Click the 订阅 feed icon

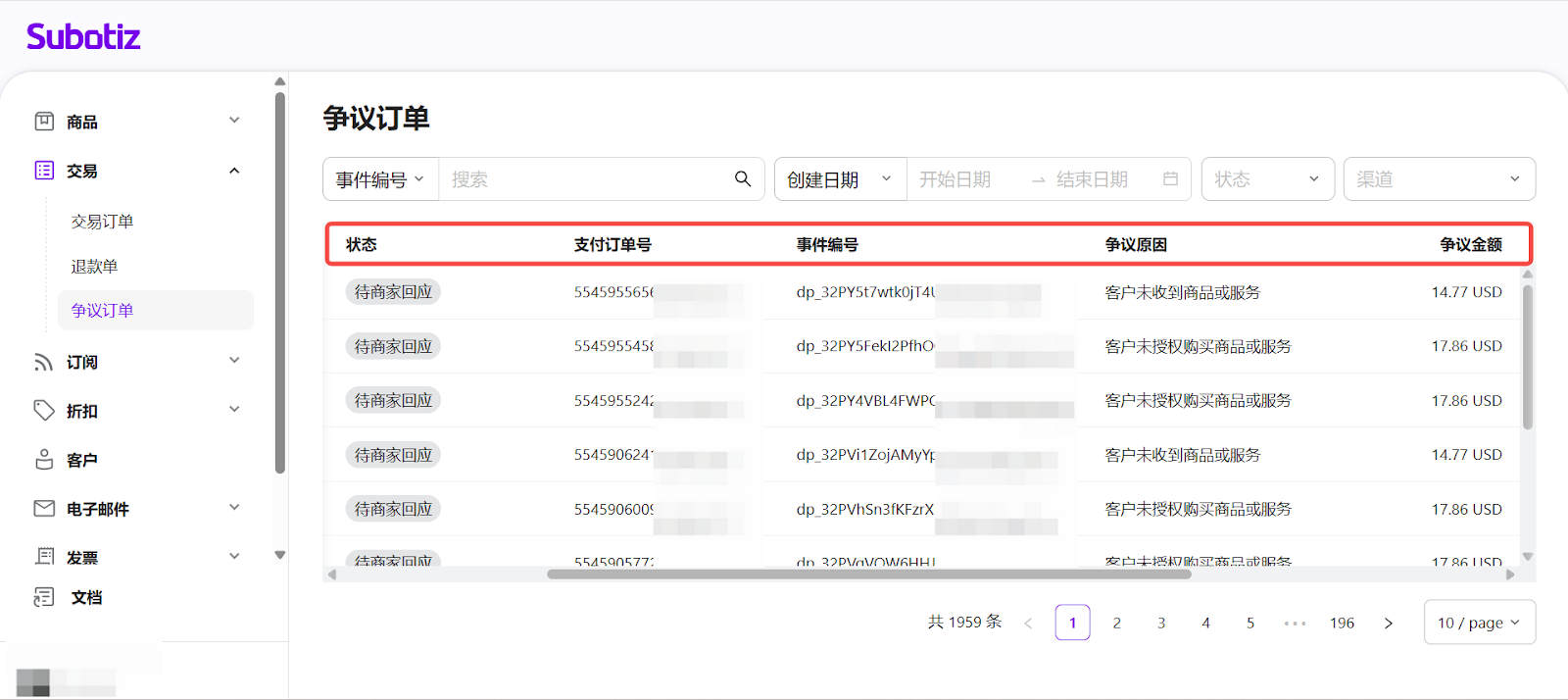44,362
